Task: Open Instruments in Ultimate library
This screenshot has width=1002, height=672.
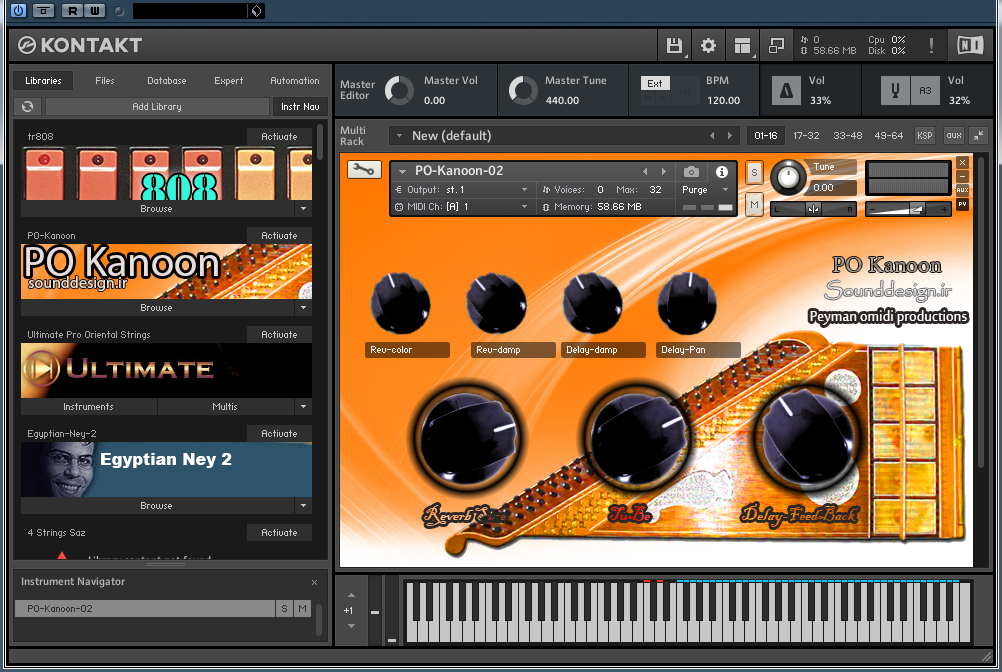Action: click(x=88, y=407)
